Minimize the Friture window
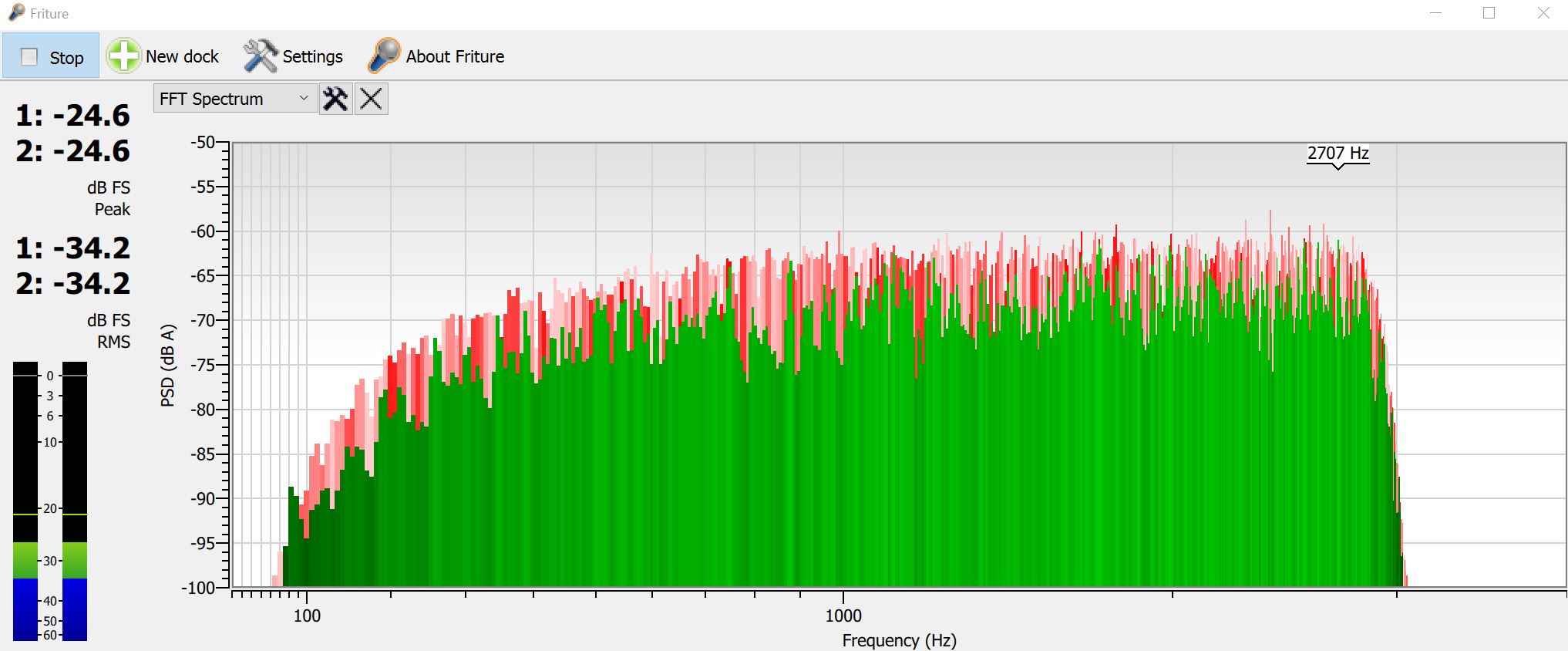The image size is (1568, 651). [1435, 13]
